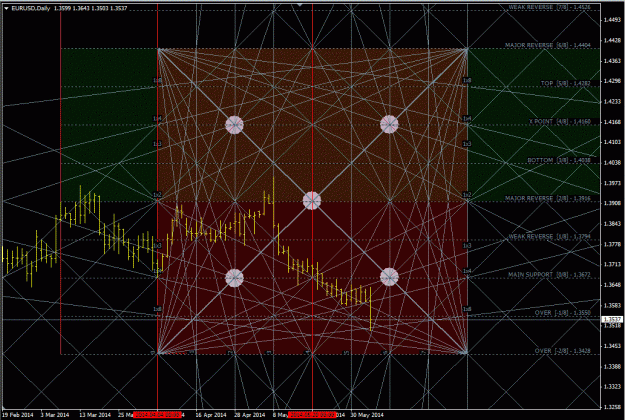Click the top-right corner node of the square

coord(467,49)
